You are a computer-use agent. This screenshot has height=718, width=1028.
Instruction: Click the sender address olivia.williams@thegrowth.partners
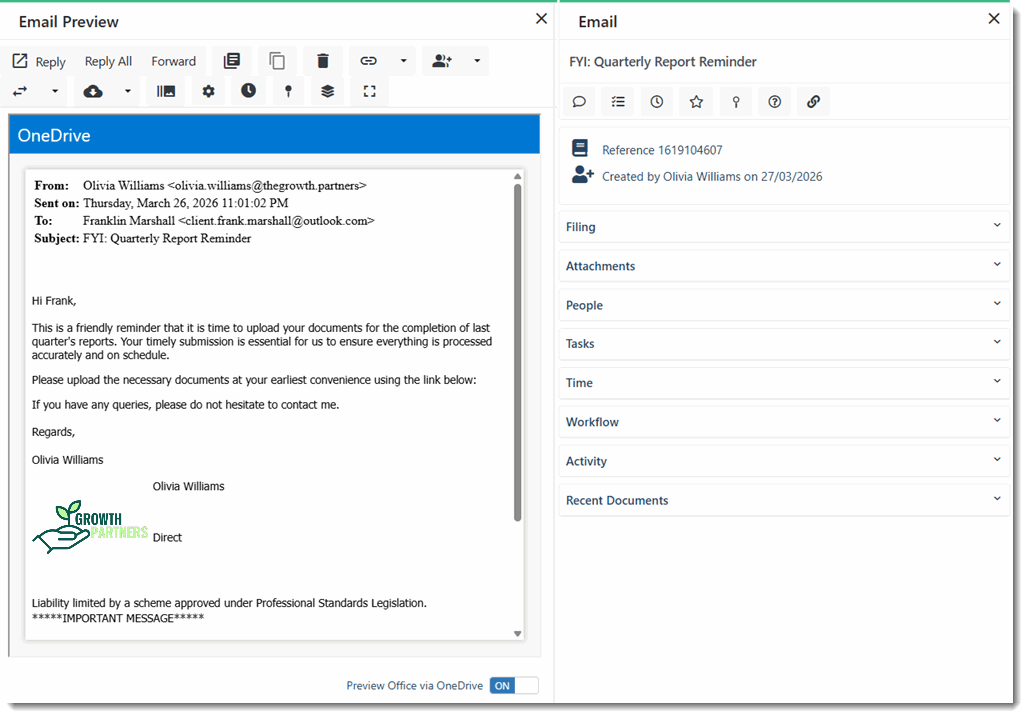[x=267, y=186]
